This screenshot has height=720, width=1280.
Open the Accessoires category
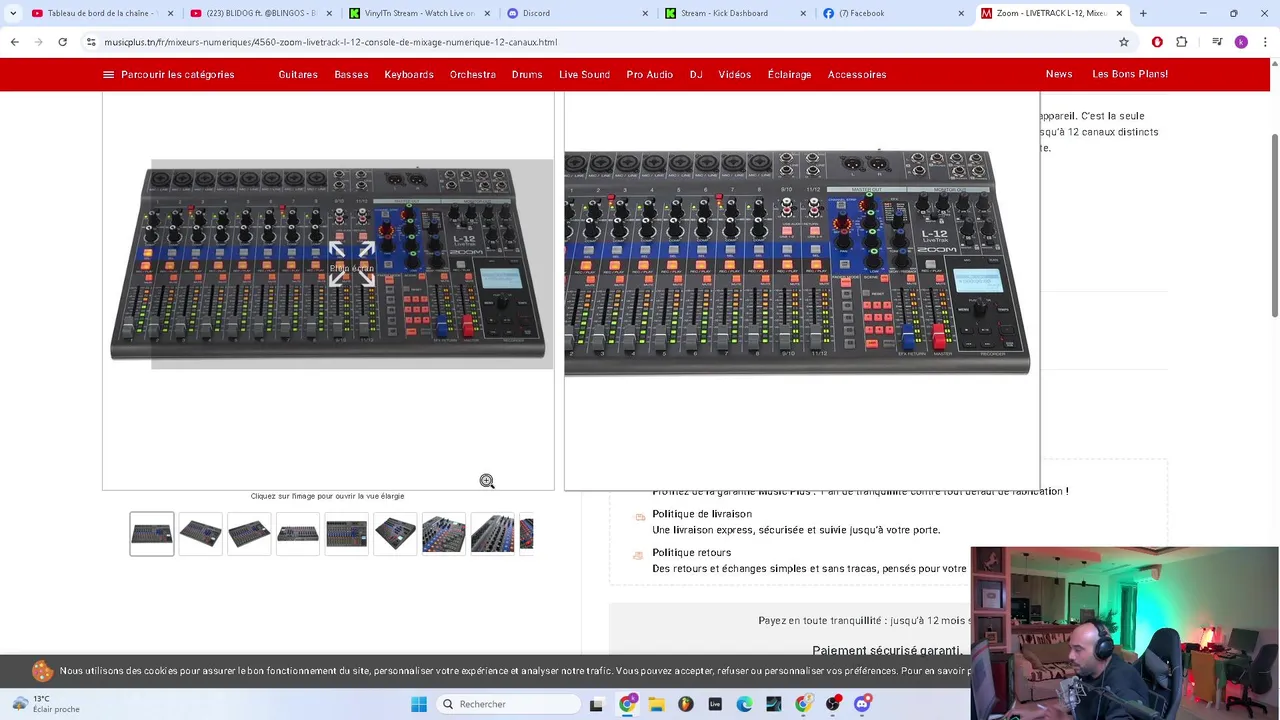857,74
